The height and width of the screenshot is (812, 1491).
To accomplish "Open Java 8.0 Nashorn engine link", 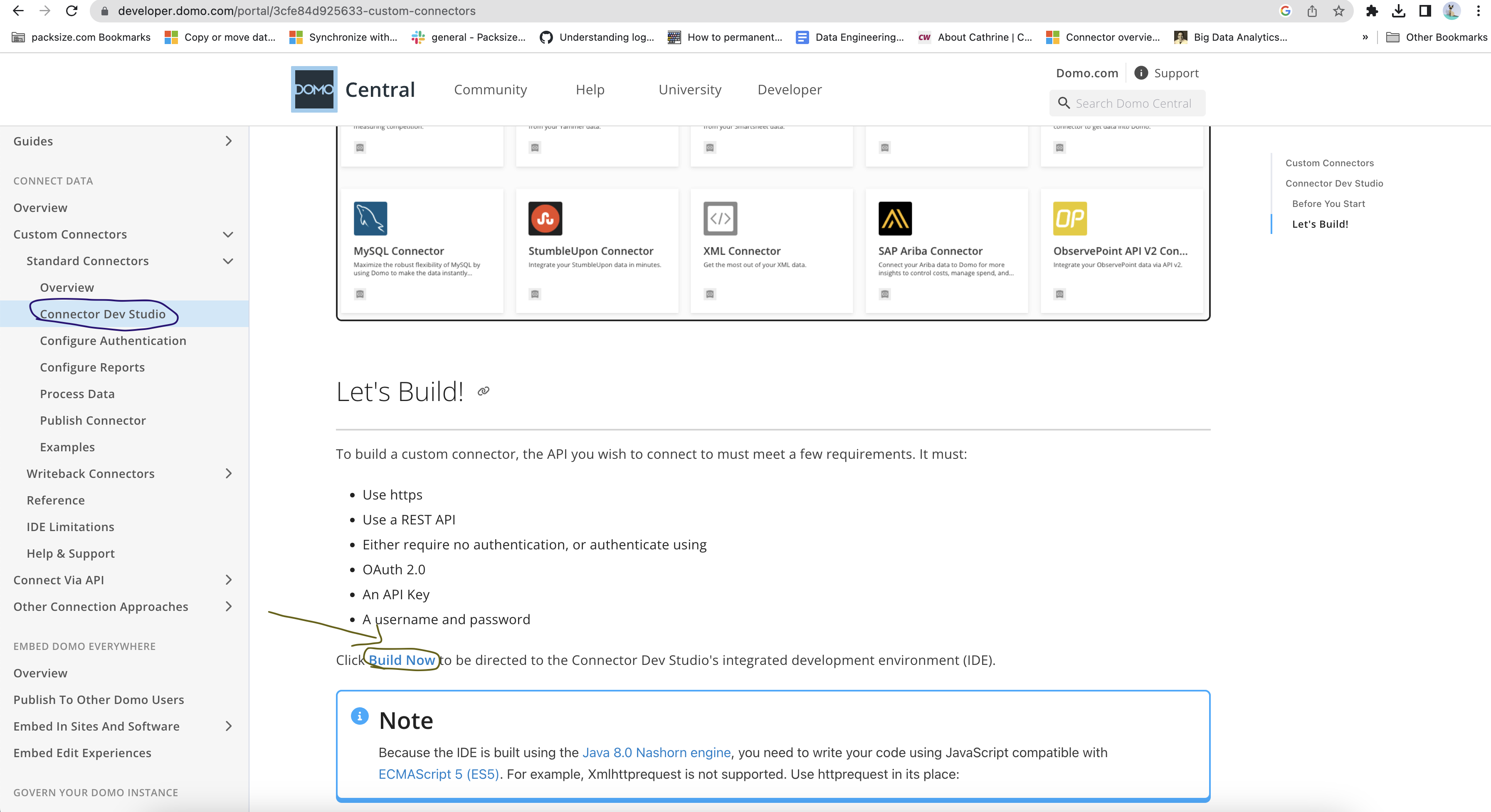I will (657, 753).
